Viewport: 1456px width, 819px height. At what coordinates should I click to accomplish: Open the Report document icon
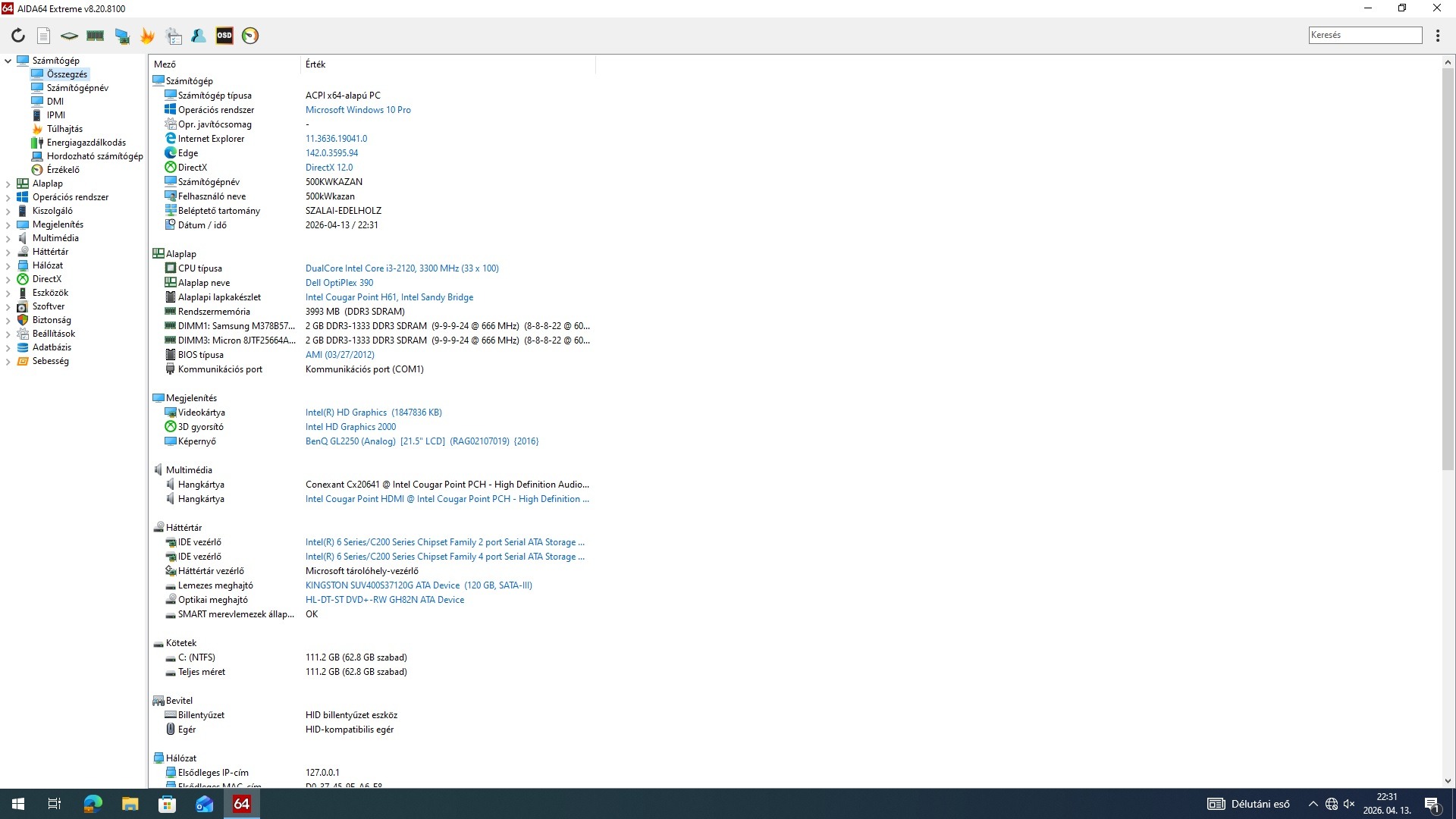[x=44, y=36]
